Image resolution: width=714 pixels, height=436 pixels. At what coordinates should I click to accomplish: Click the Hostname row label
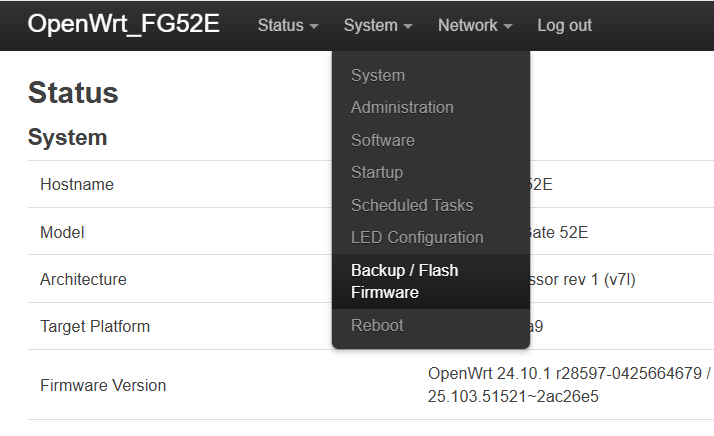click(x=77, y=184)
